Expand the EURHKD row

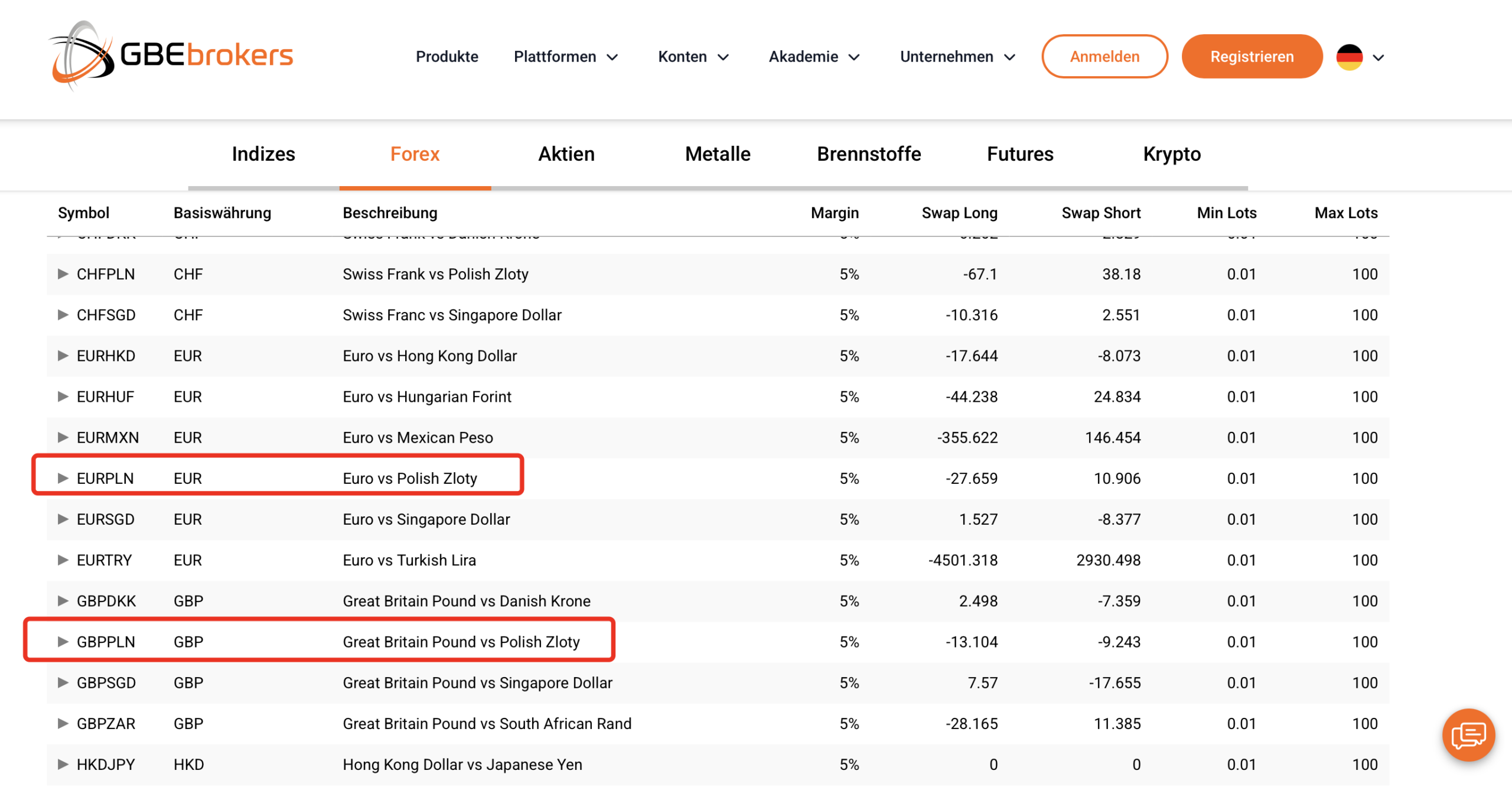[x=63, y=356]
